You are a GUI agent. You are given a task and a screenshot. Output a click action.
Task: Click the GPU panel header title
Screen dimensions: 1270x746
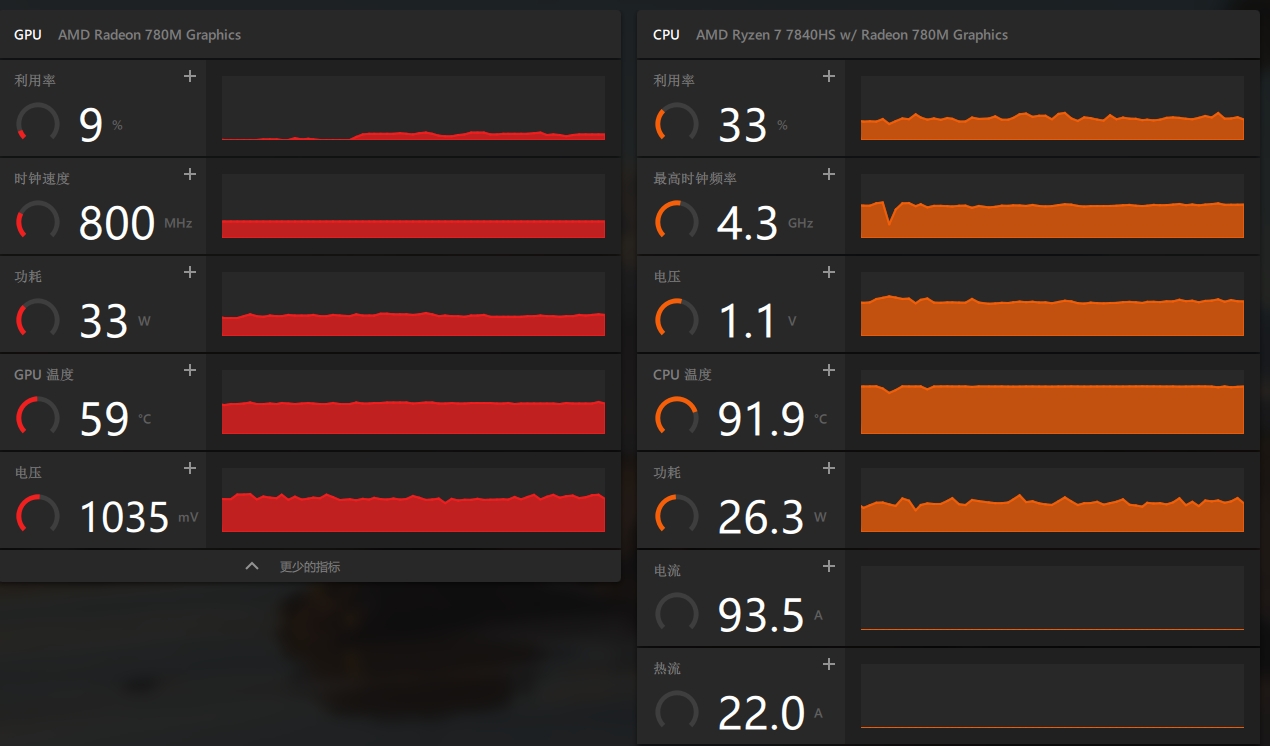(28, 35)
